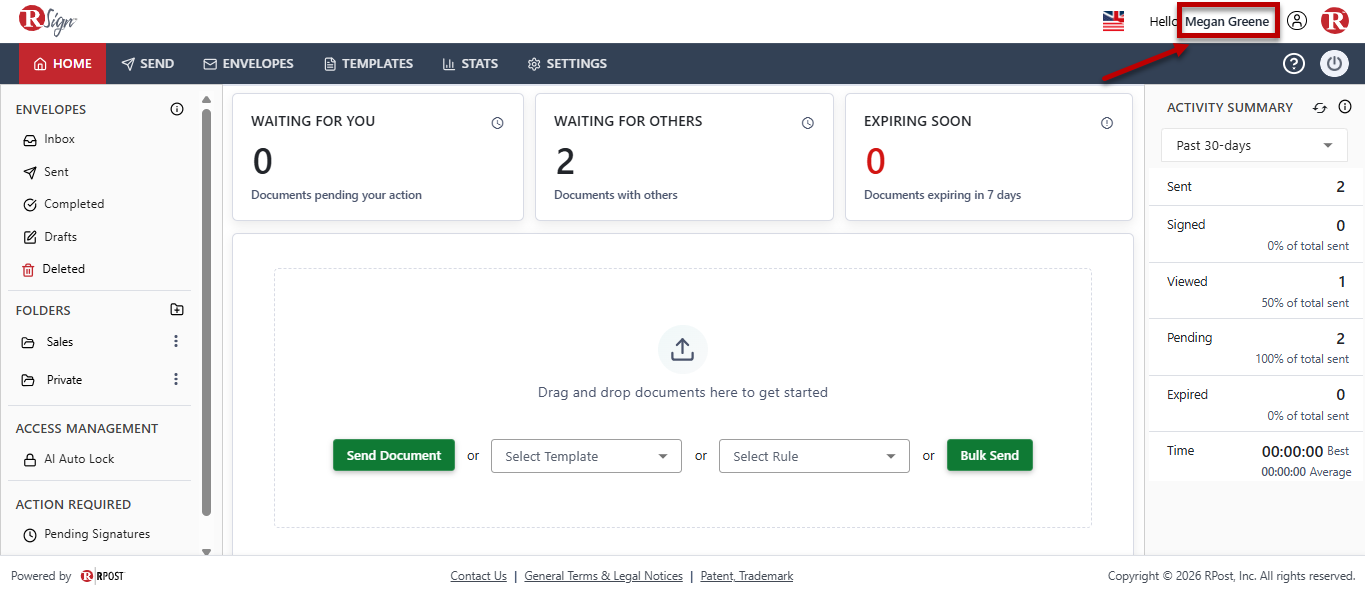The image size is (1365, 592).
Task: Open the Private folder options menu
Action: (x=176, y=379)
